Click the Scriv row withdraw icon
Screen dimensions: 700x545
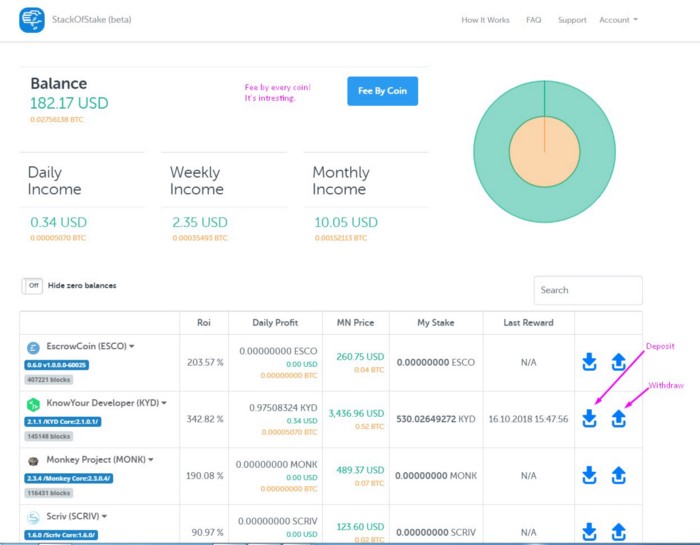[618, 532]
